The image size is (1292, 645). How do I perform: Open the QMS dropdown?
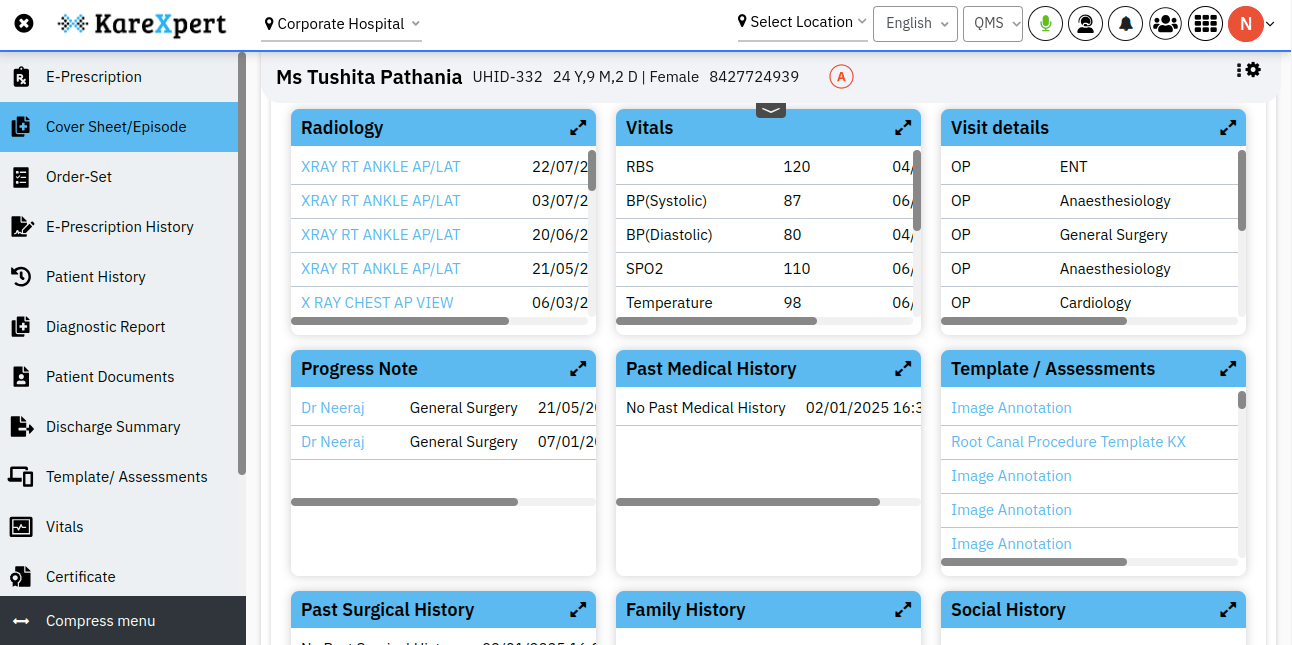(992, 22)
